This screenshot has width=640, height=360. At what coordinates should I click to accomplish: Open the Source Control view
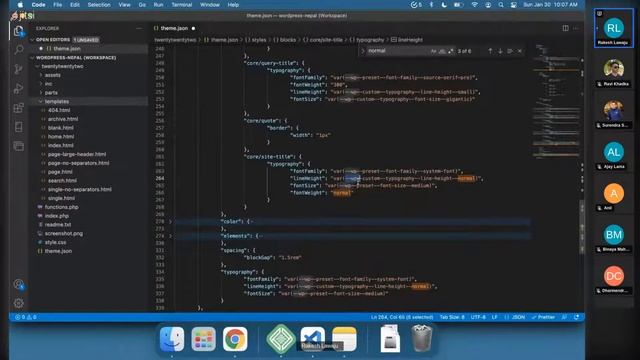coord(18,69)
